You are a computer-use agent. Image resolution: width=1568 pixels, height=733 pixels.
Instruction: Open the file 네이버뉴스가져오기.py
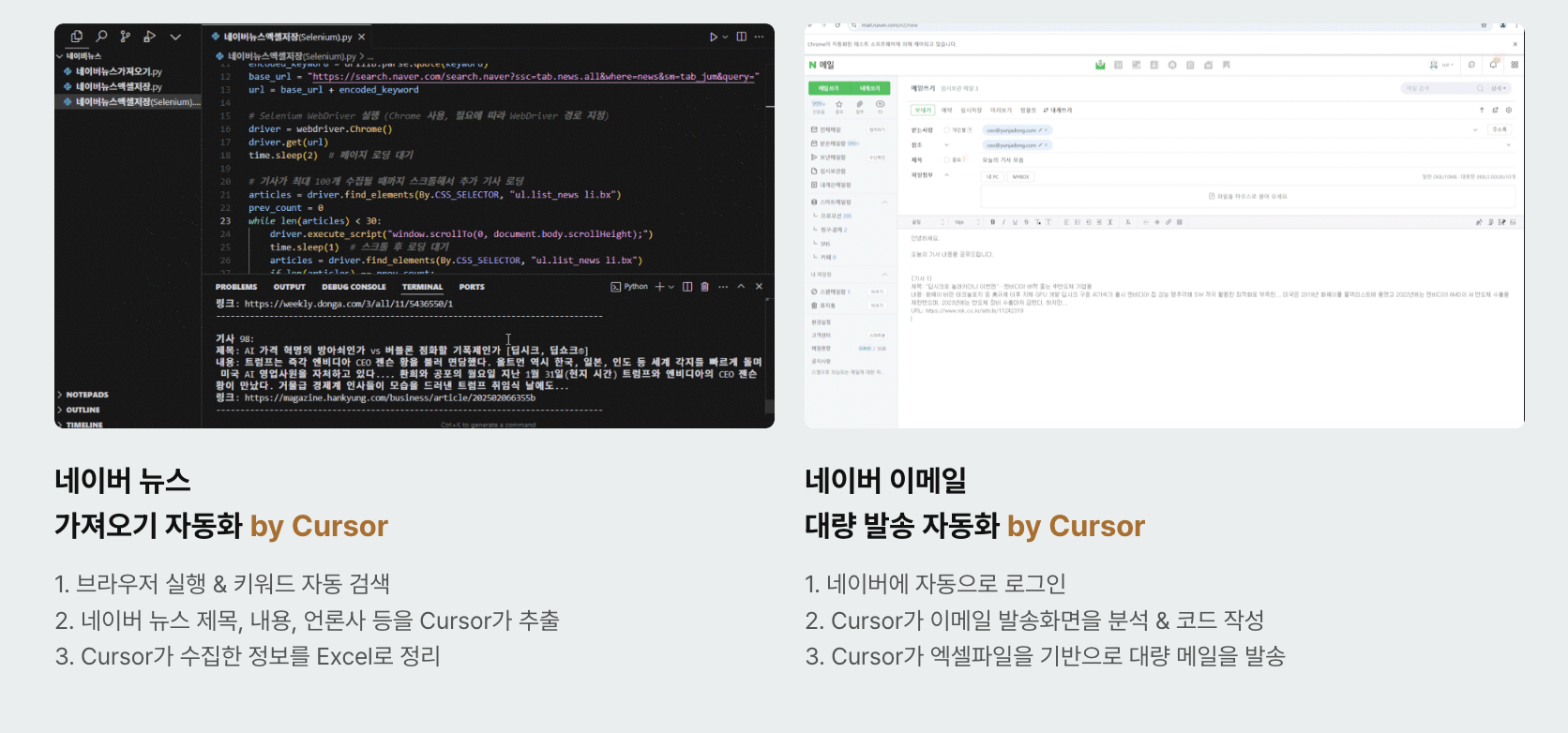[118, 71]
